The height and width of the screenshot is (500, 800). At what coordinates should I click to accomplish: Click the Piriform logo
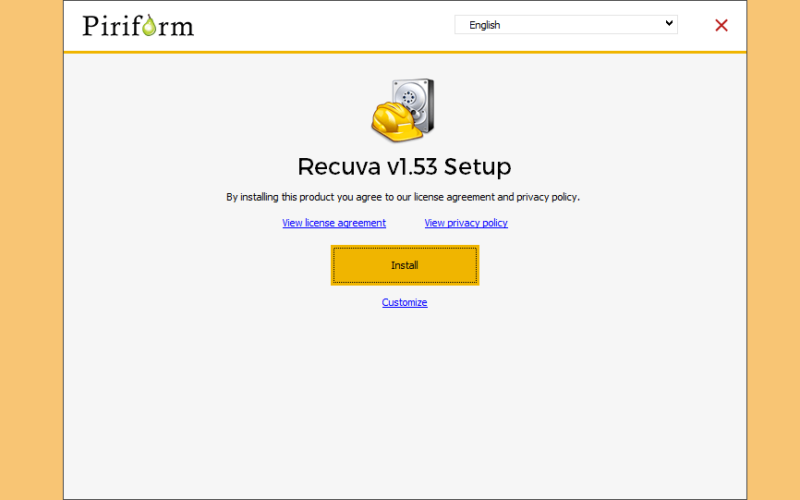(x=138, y=26)
